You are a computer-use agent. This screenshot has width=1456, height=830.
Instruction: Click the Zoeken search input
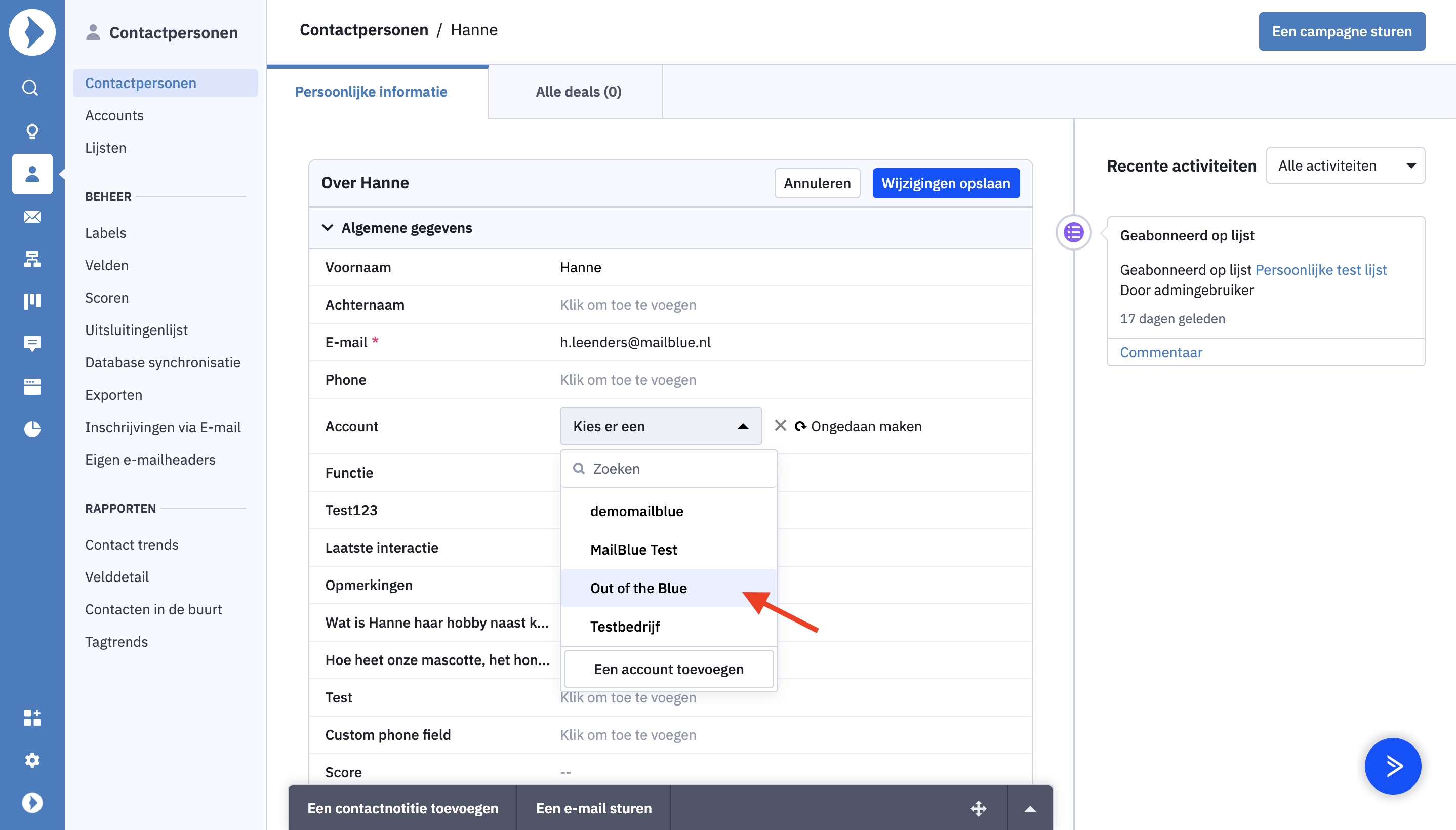point(669,469)
